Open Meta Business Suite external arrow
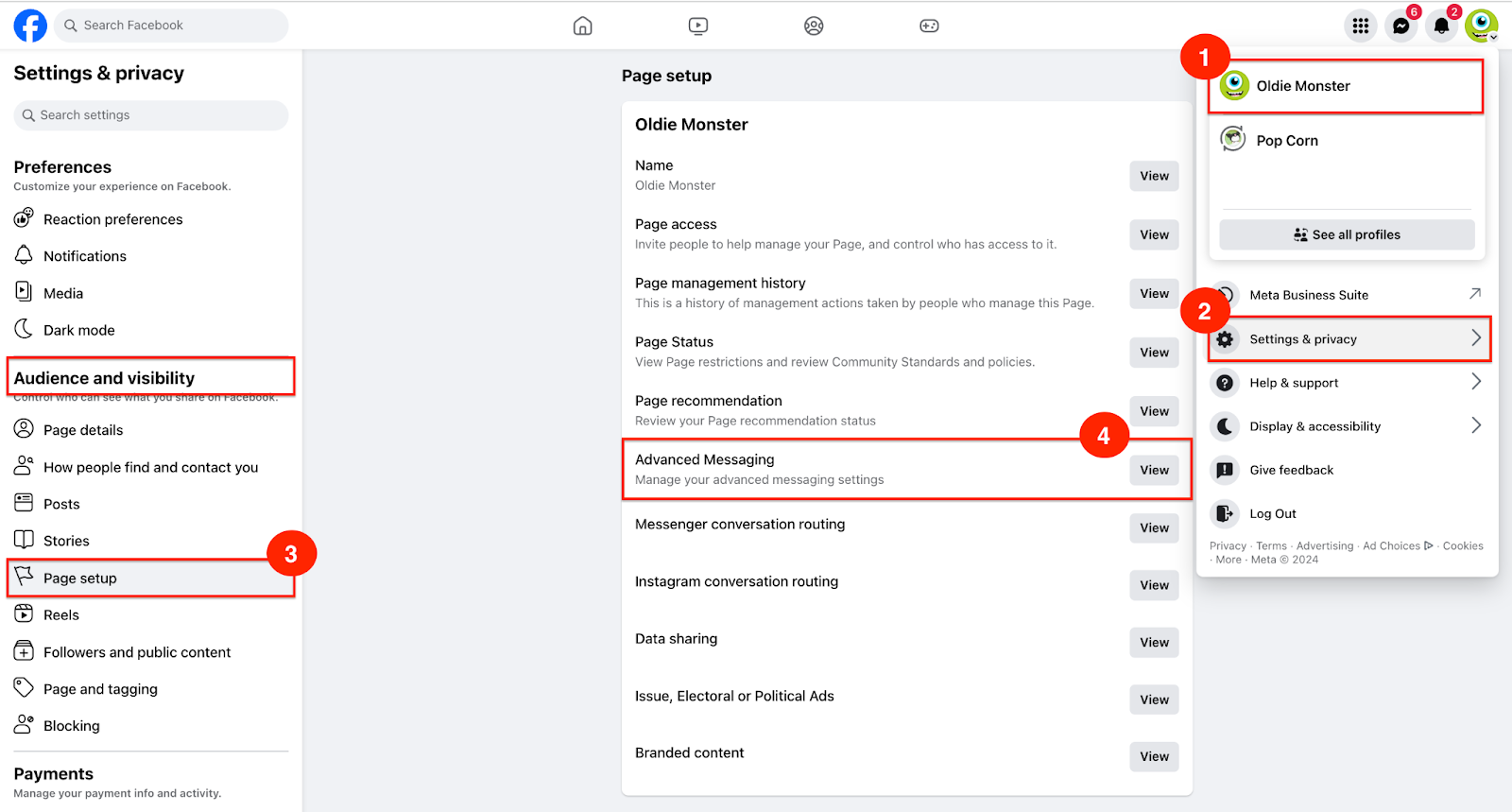Viewport: 1512px width, 812px height. [1475, 294]
